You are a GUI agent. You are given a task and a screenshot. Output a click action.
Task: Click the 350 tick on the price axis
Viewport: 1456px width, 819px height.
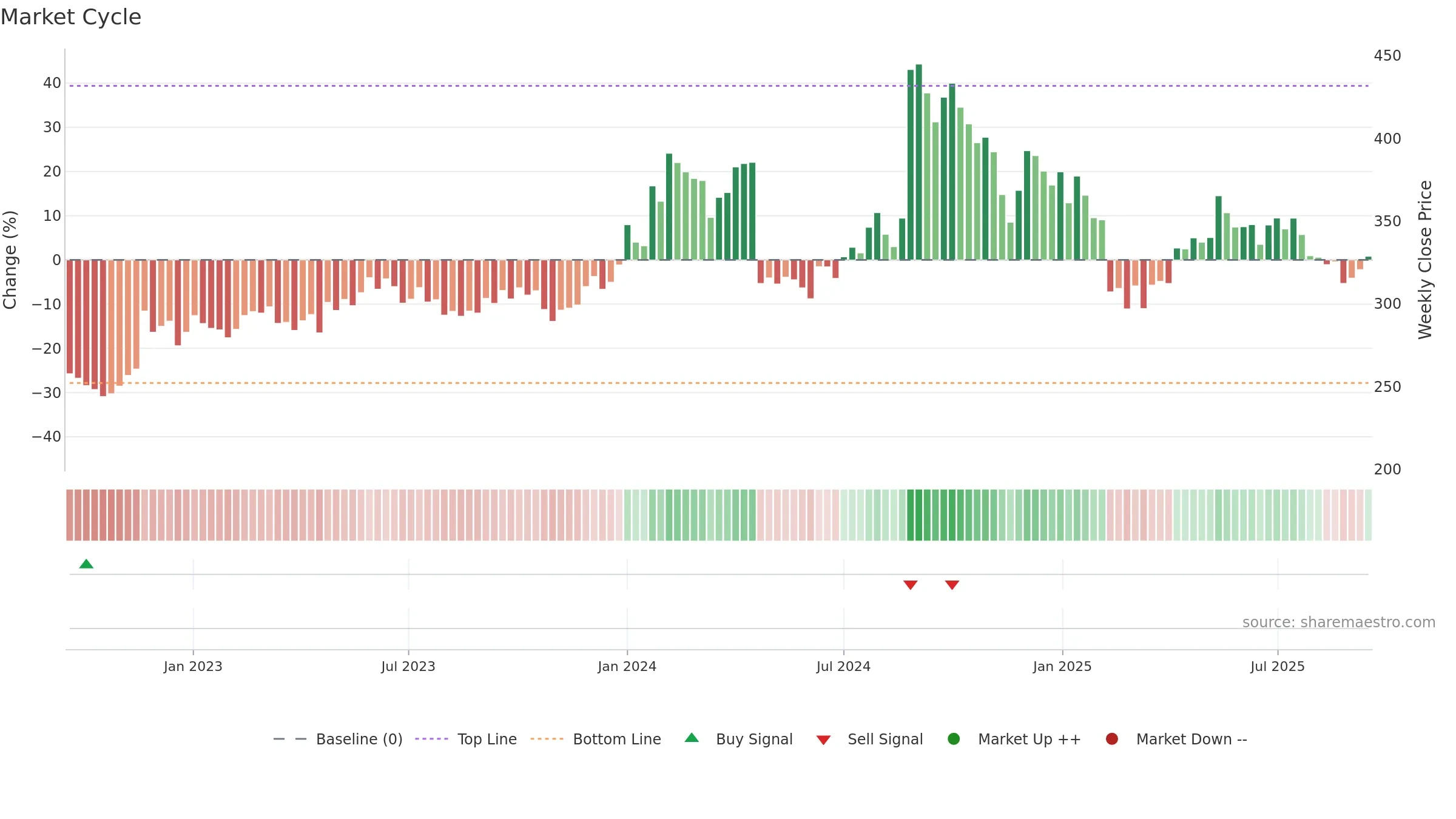point(1387,221)
